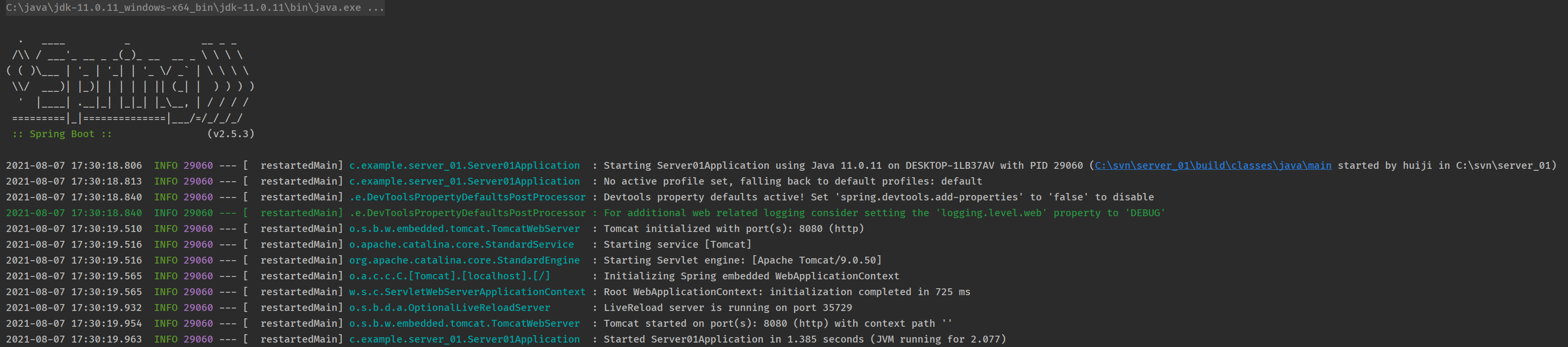Click the 'o.s.b.d.a.OptionalLiveReloadServer' logger name
1568x347 pixels.
click(449, 308)
